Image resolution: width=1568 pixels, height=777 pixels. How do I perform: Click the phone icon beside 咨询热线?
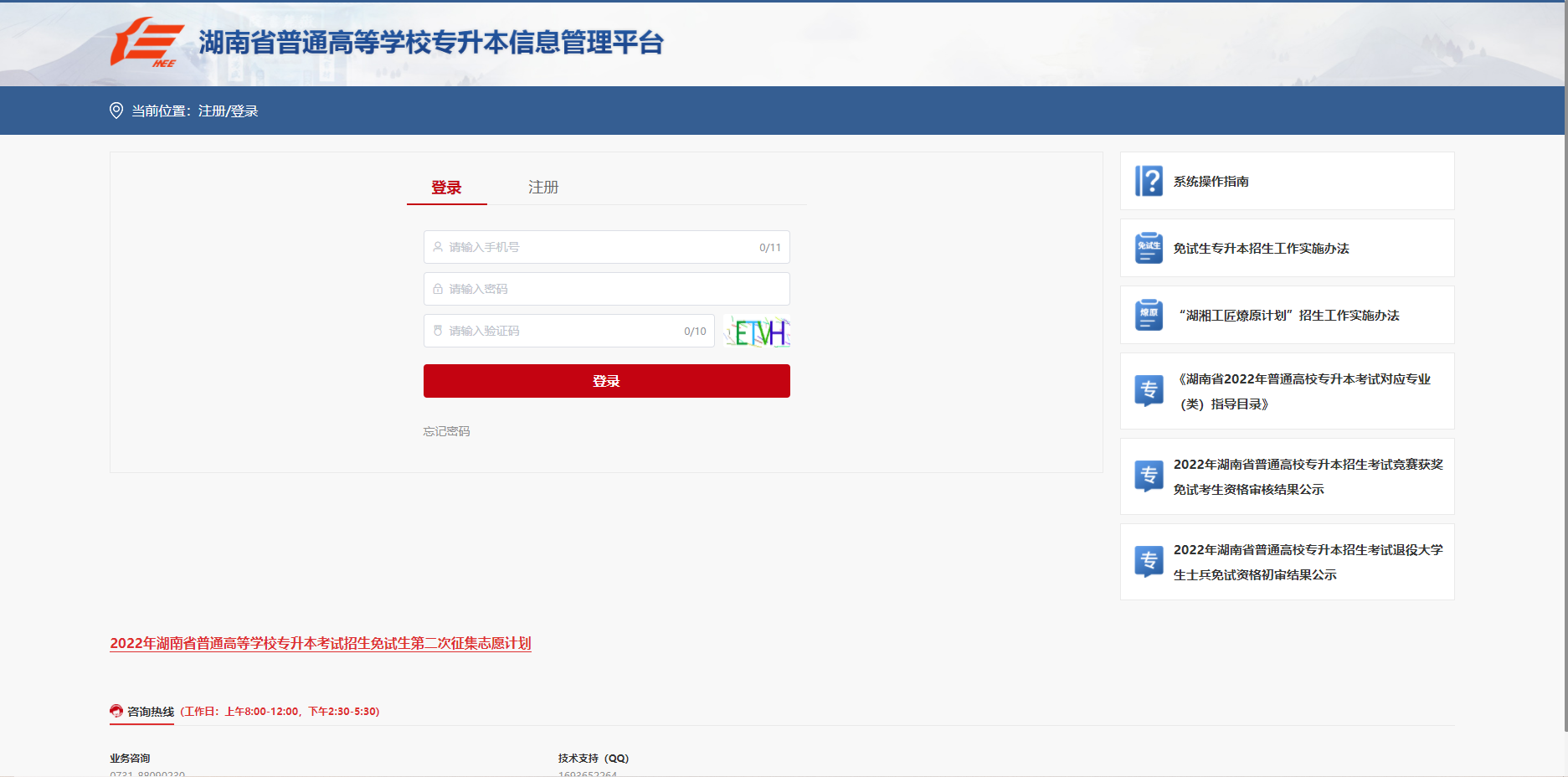coord(115,711)
